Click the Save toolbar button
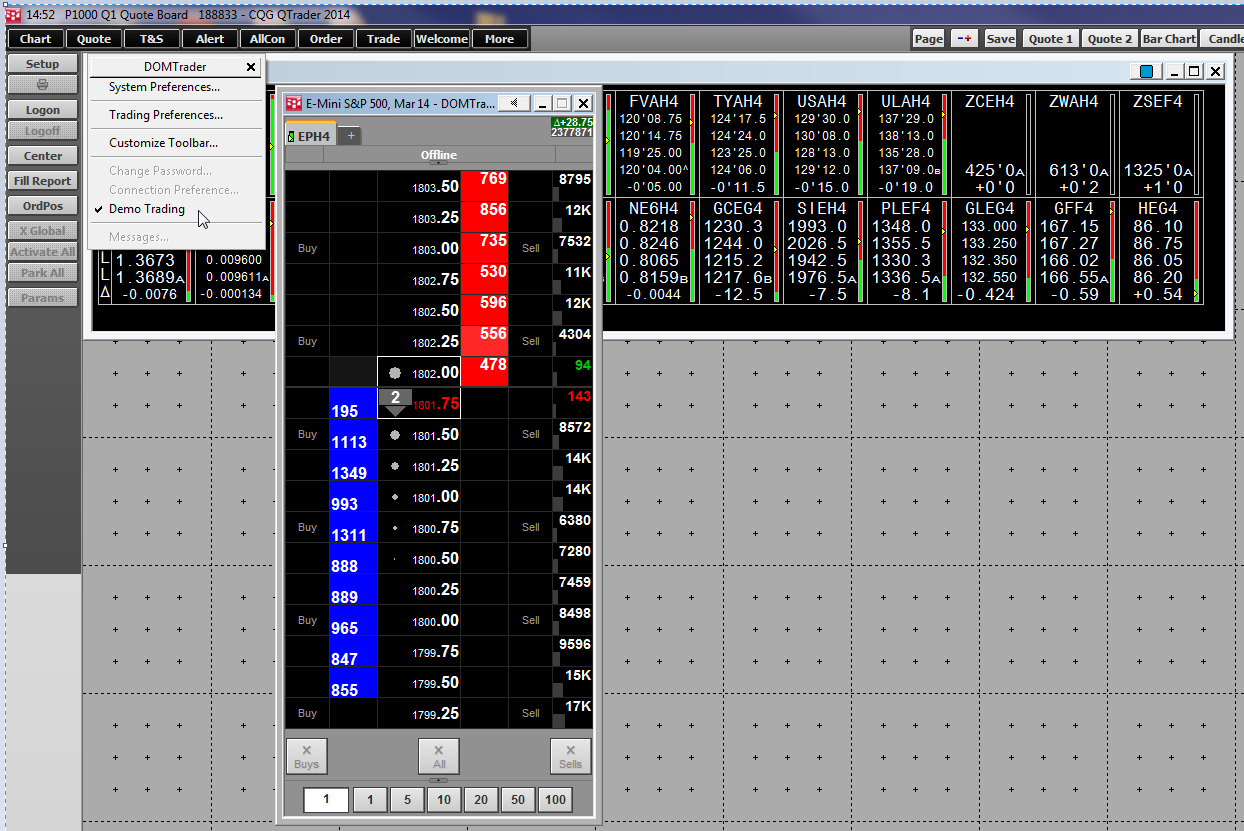 click(x=1000, y=38)
